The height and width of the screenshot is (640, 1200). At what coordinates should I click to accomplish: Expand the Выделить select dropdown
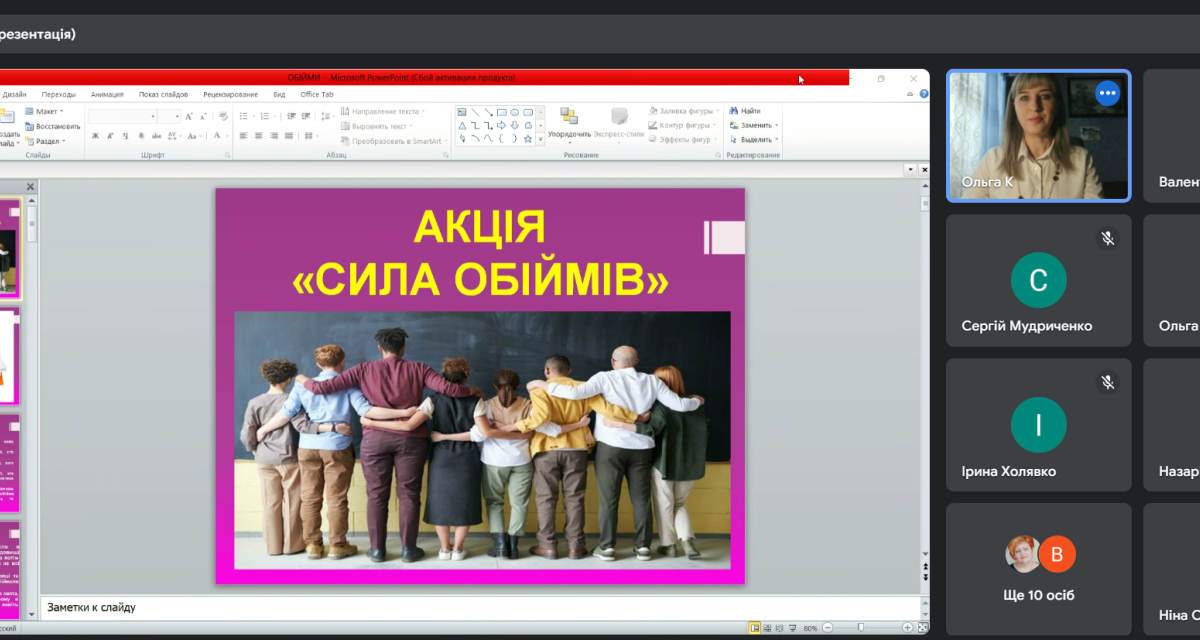coord(754,140)
